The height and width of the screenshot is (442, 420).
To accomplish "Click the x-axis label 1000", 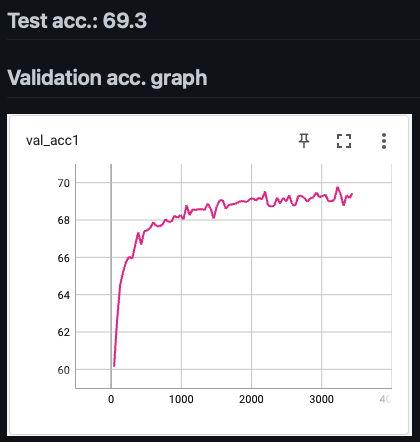I will (181, 399).
